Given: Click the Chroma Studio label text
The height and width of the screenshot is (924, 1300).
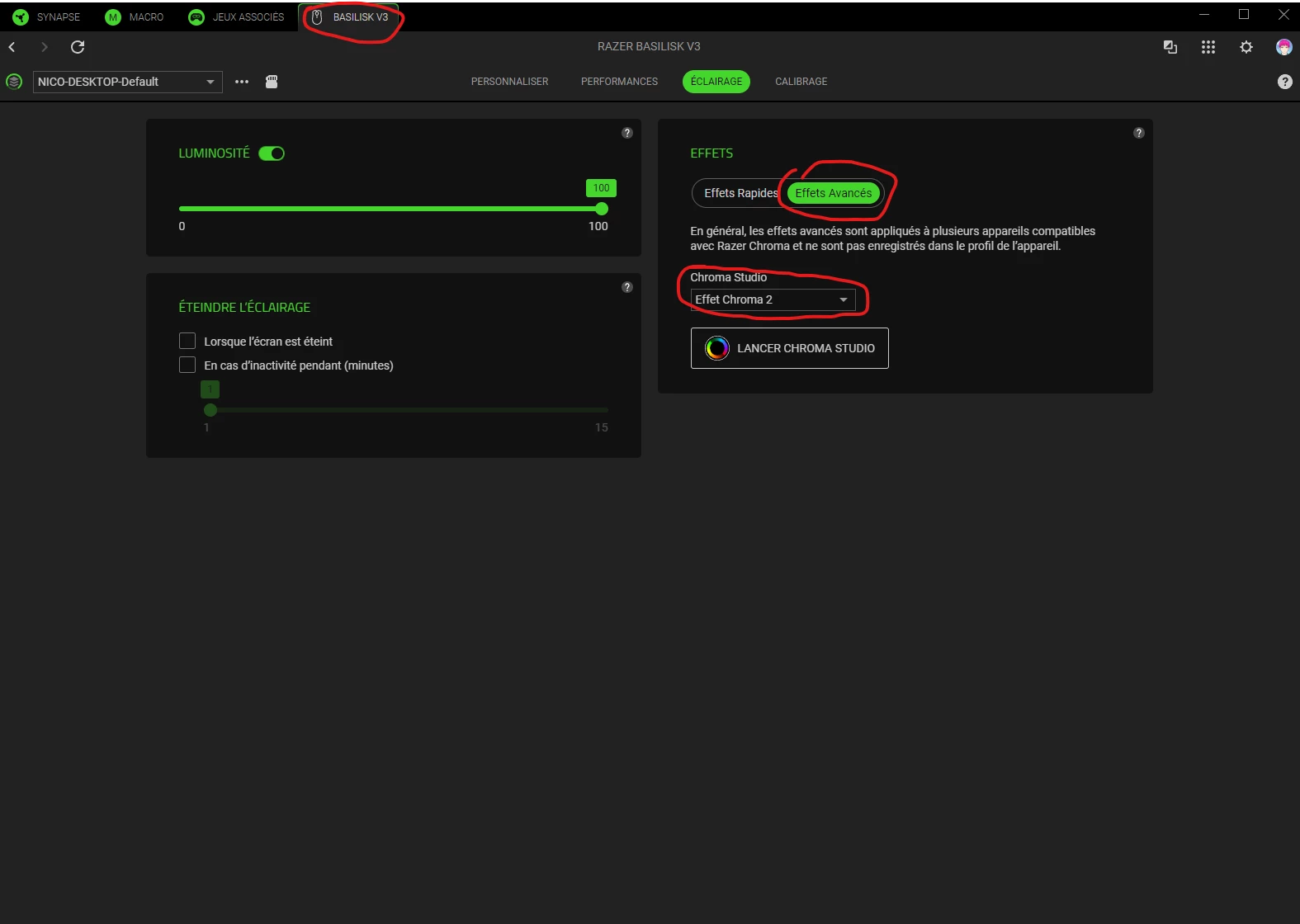Looking at the screenshot, I should coord(729,277).
